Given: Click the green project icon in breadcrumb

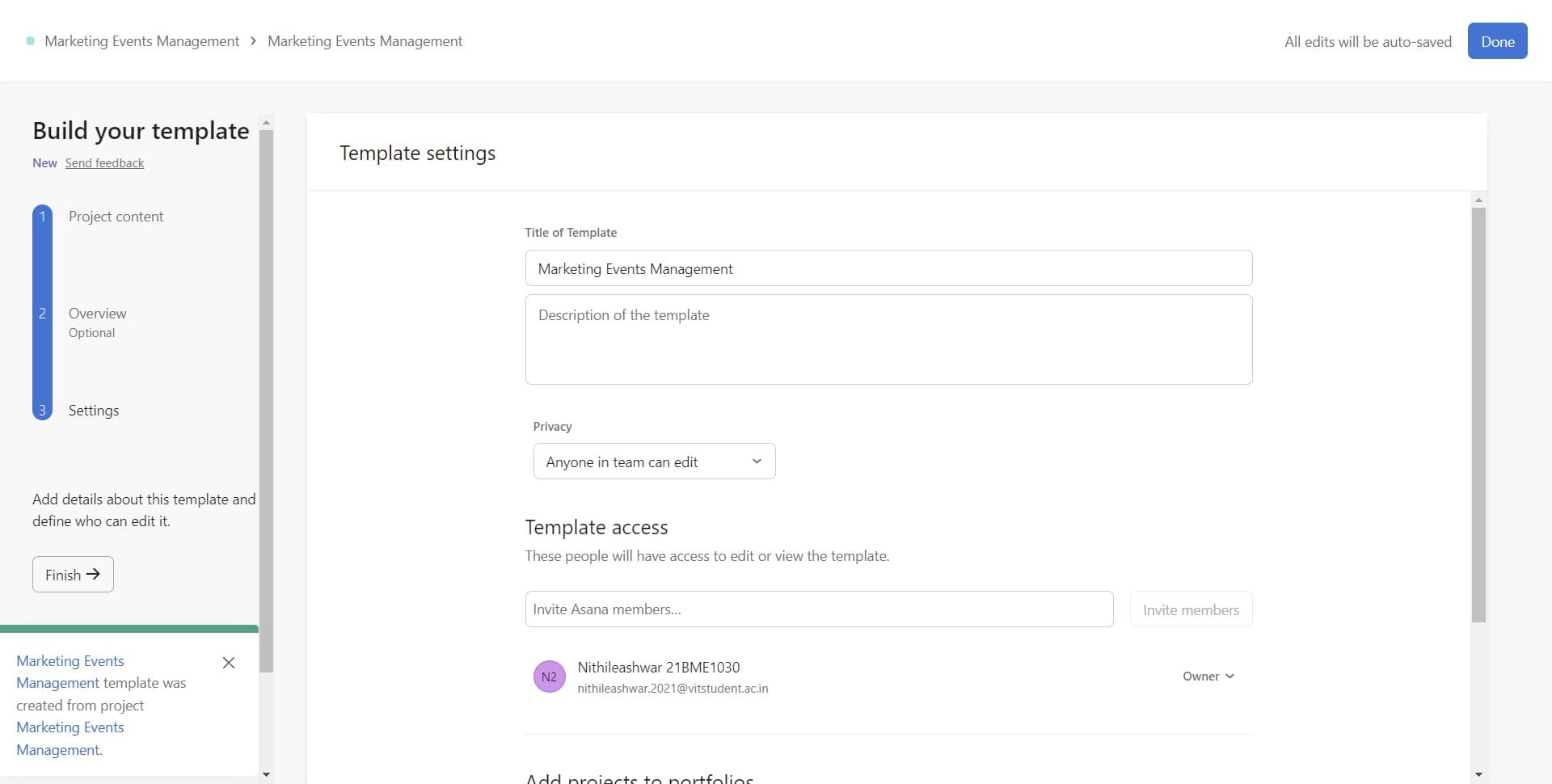Looking at the screenshot, I should point(30,40).
